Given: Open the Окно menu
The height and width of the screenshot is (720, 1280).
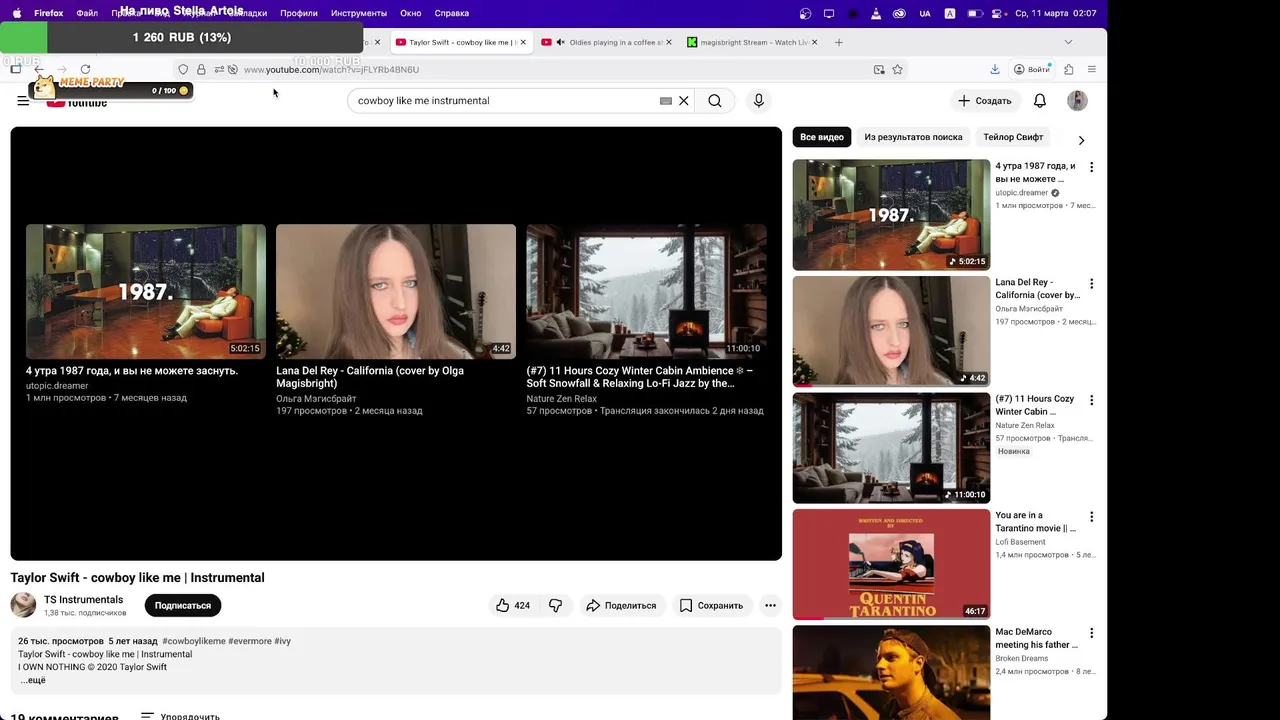Looking at the screenshot, I should (x=411, y=13).
